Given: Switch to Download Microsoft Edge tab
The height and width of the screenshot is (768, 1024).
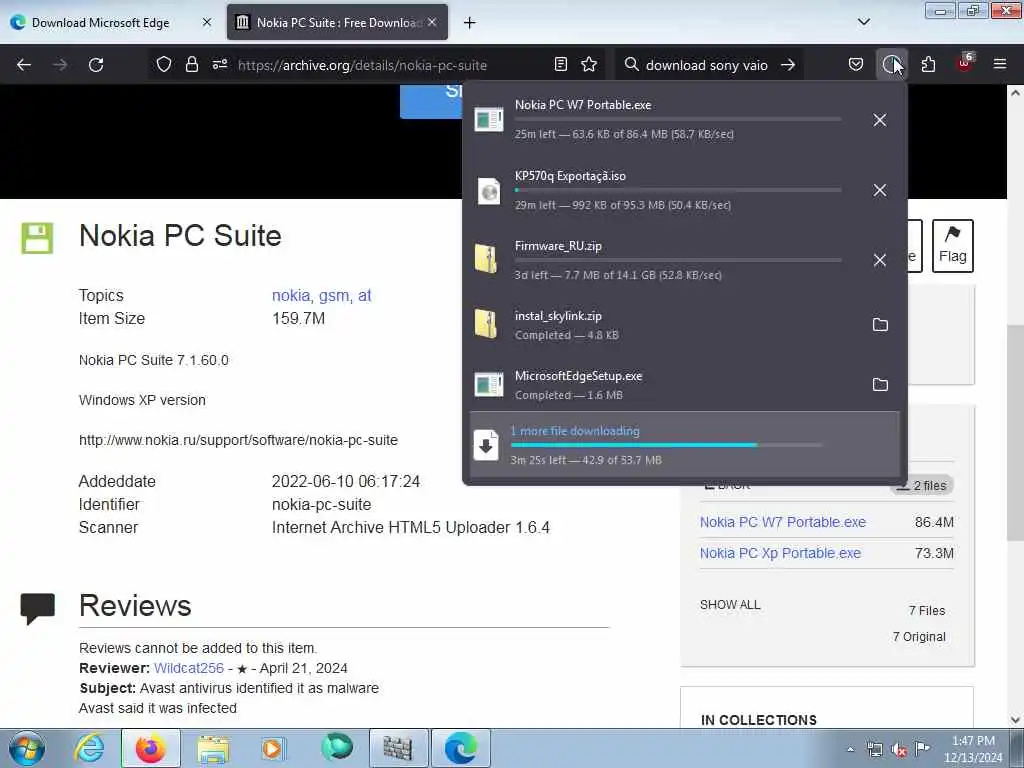Looking at the screenshot, I should coord(101,23).
